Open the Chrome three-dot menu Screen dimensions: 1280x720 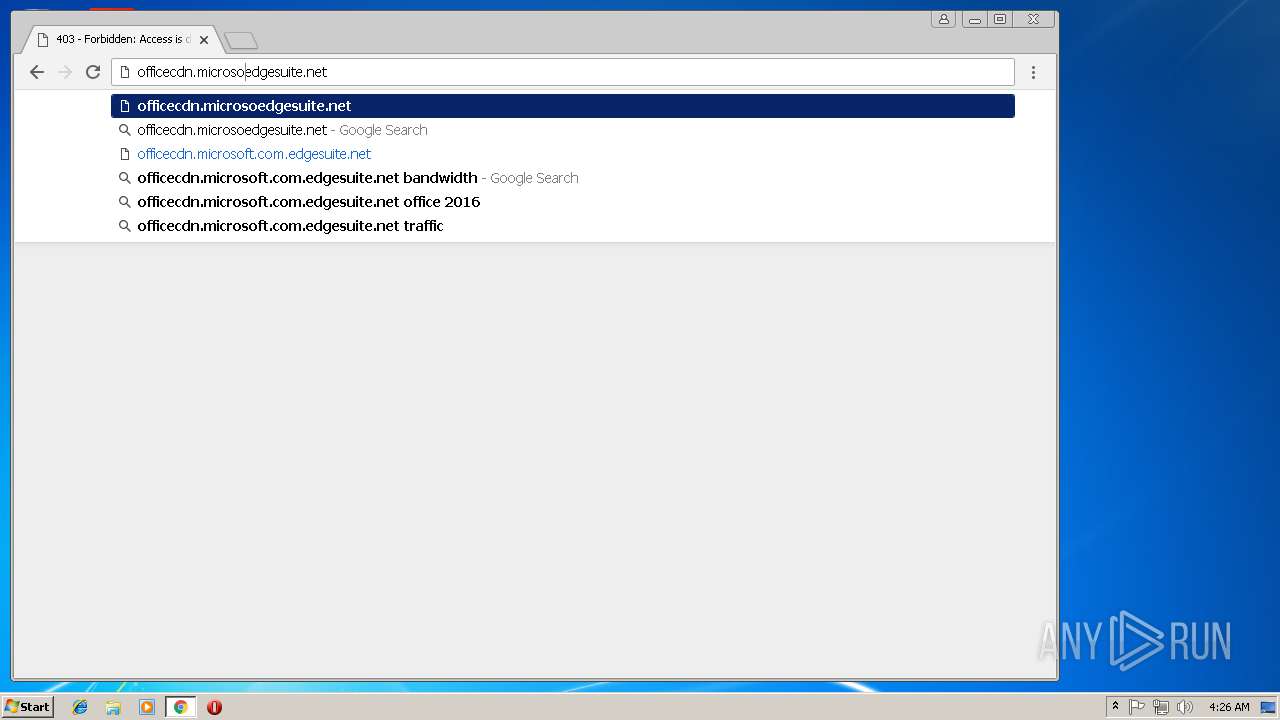point(1033,72)
